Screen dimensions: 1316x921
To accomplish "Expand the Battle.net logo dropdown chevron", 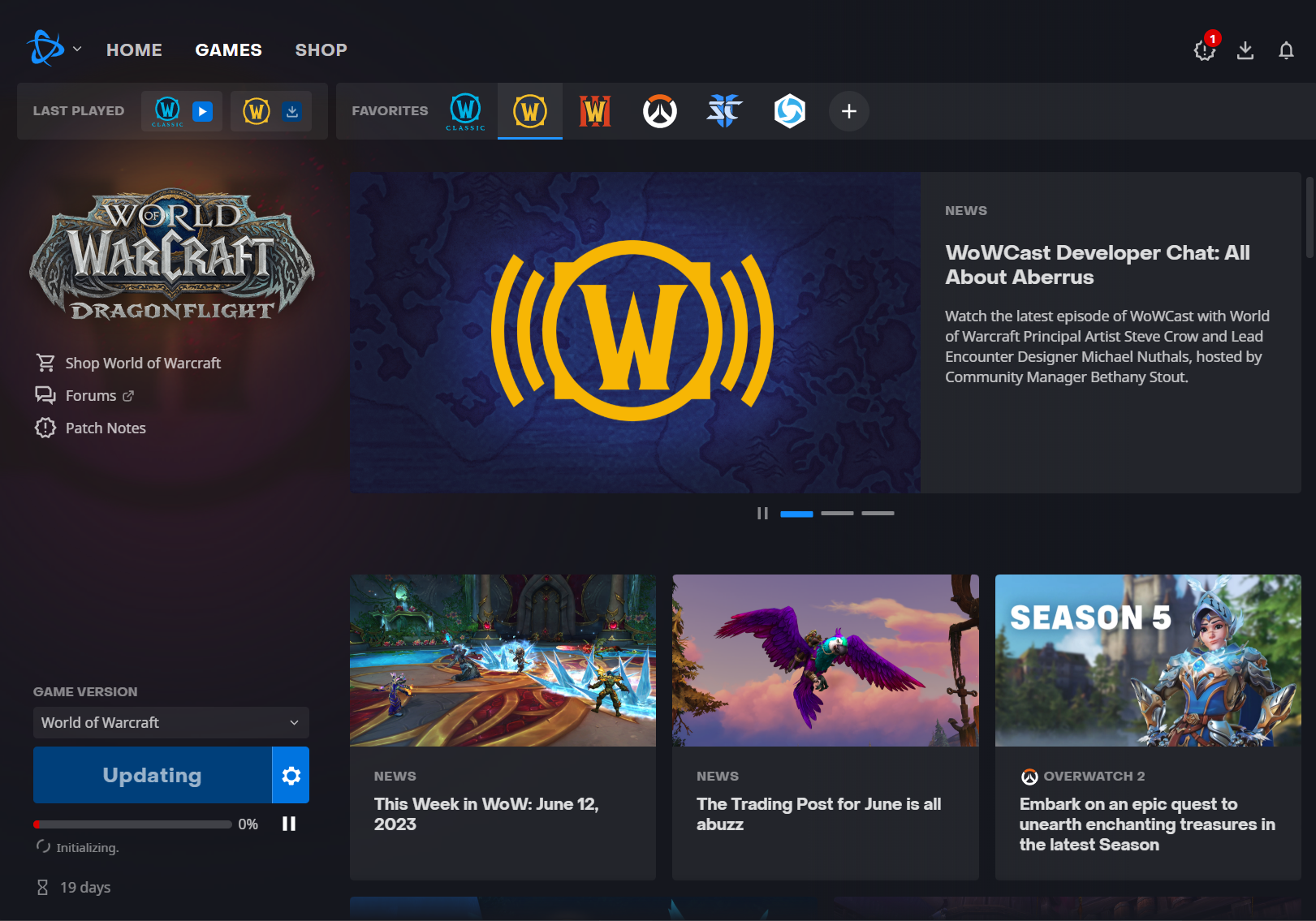I will pyautogui.click(x=77, y=49).
